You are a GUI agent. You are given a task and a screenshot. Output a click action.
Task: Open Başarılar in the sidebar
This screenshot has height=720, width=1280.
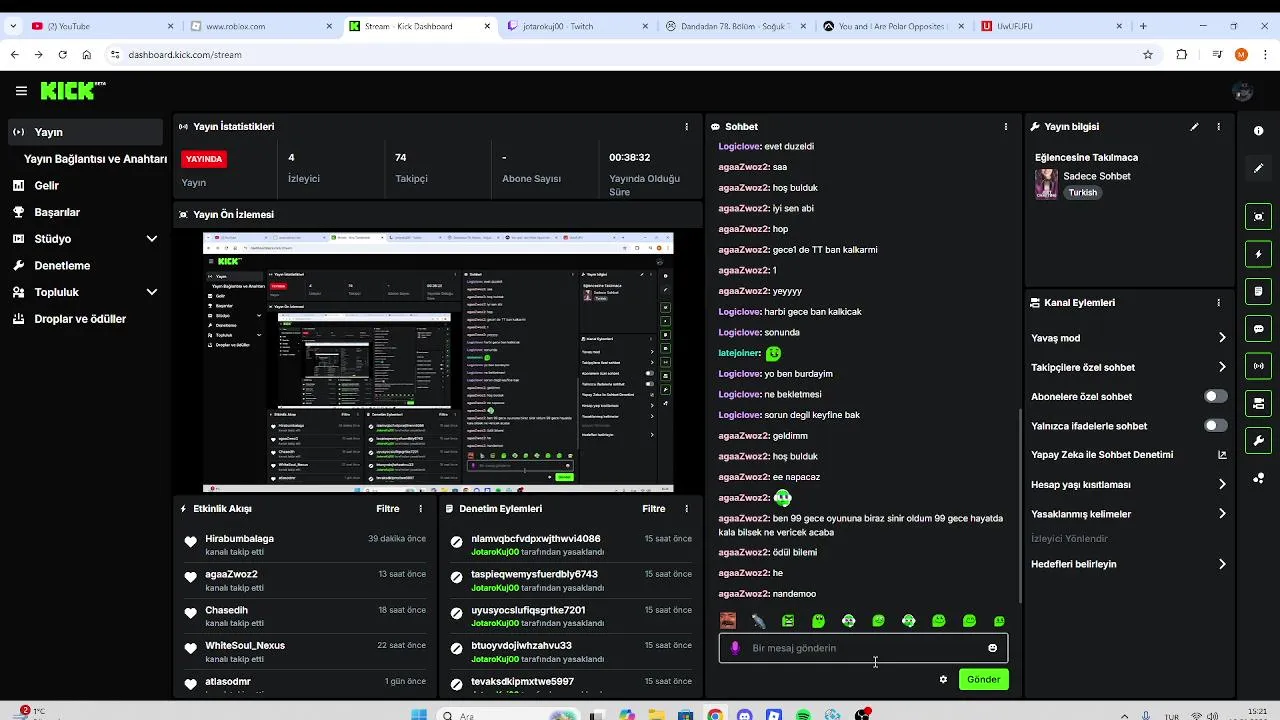(x=57, y=212)
